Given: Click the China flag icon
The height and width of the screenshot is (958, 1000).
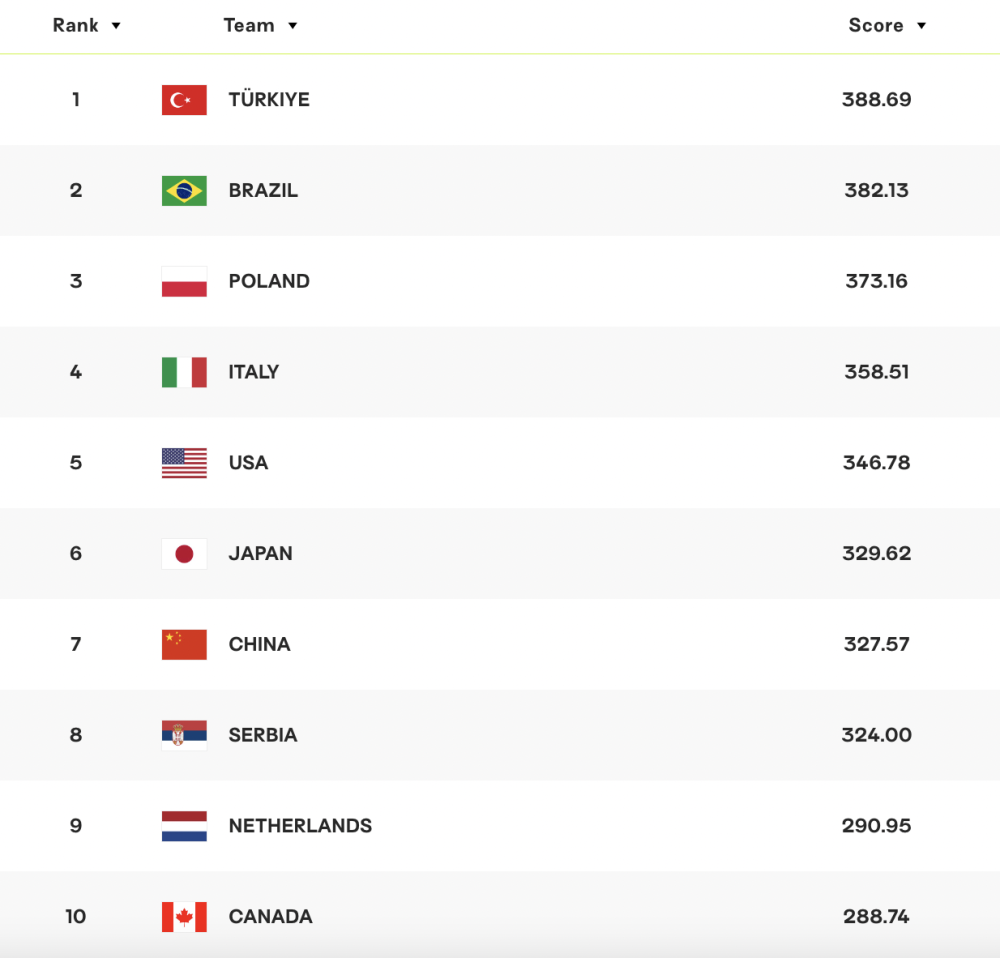Looking at the screenshot, I should point(184,645).
